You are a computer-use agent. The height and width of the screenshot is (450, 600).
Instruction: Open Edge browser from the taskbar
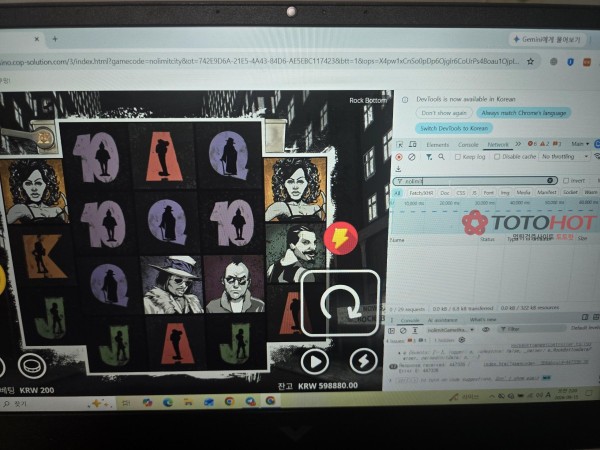point(168,402)
